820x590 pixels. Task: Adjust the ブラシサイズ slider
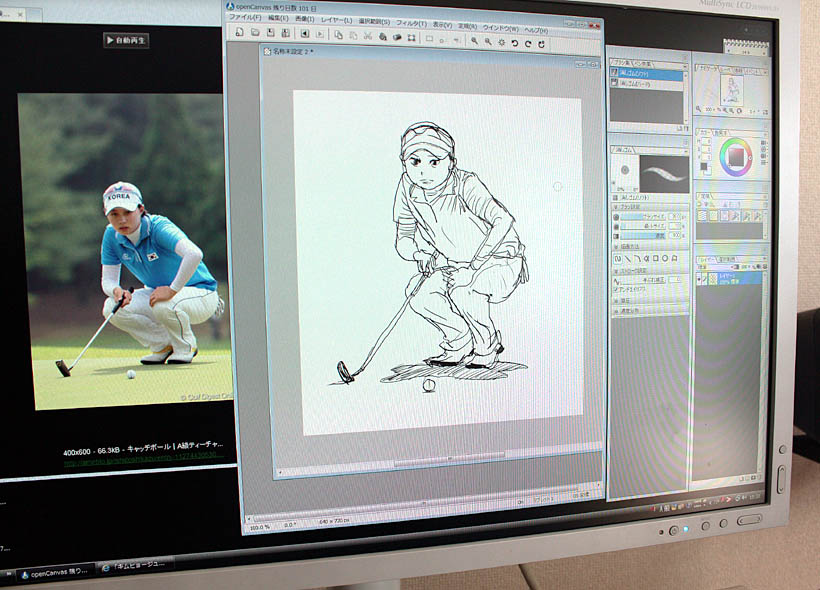[x=643, y=217]
